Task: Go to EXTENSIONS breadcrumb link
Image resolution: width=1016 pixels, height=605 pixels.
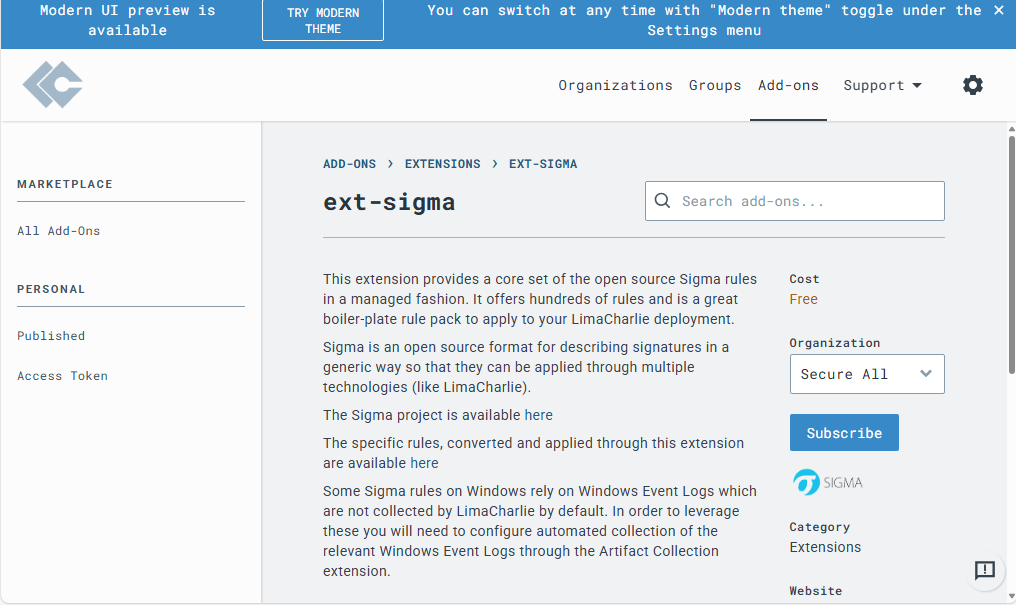Action: point(443,164)
